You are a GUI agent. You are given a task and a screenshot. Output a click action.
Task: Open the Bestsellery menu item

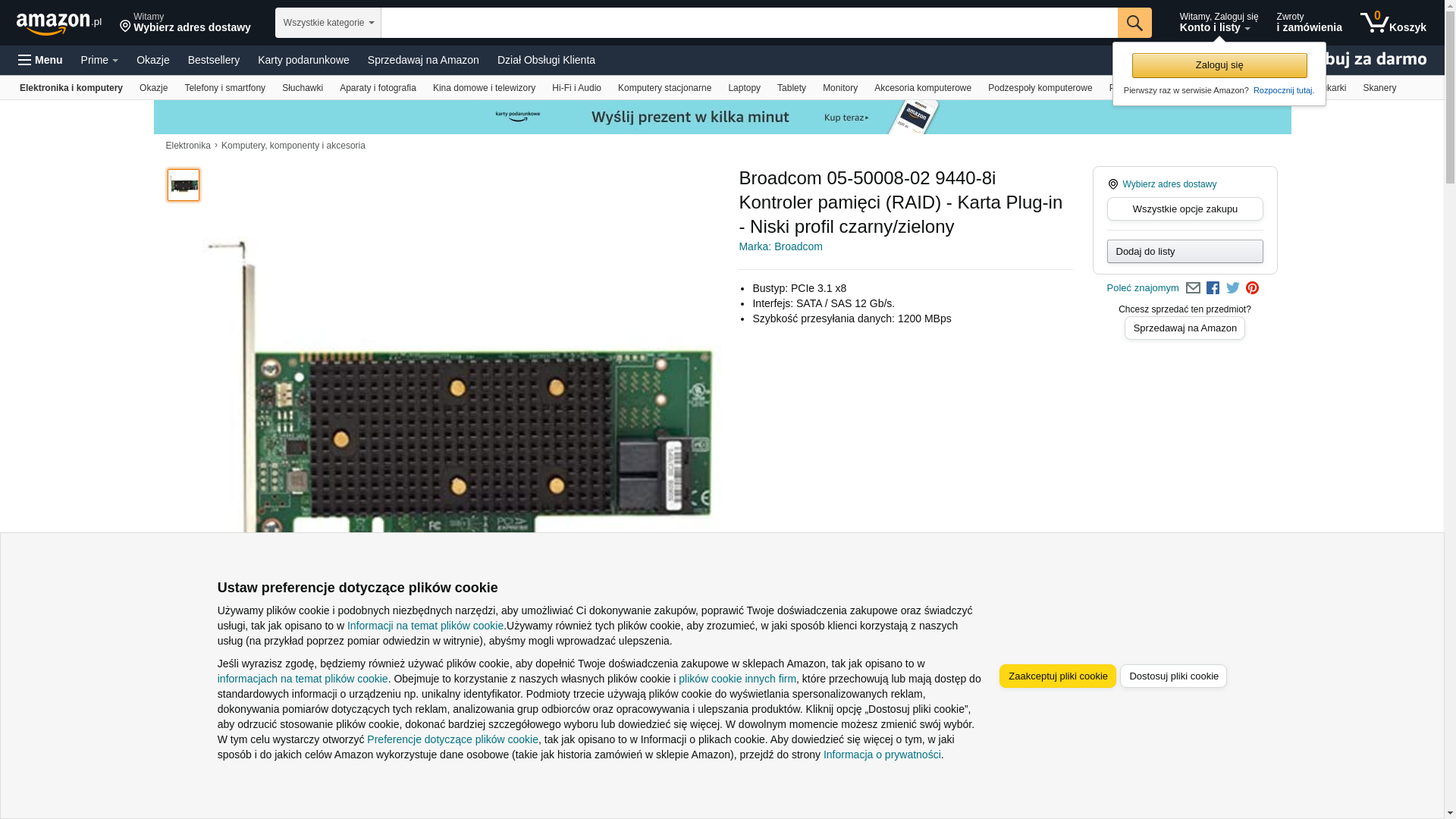tap(213, 60)
